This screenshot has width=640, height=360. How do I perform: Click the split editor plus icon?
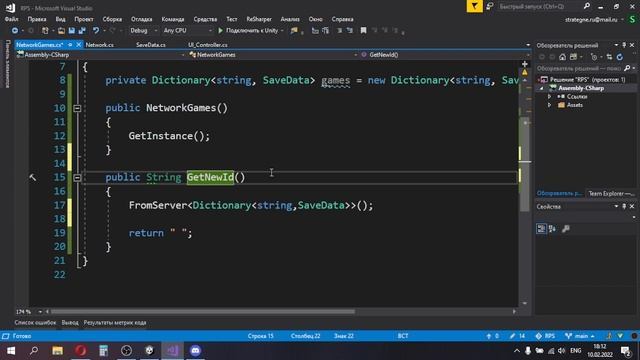(x=524, y=64)
